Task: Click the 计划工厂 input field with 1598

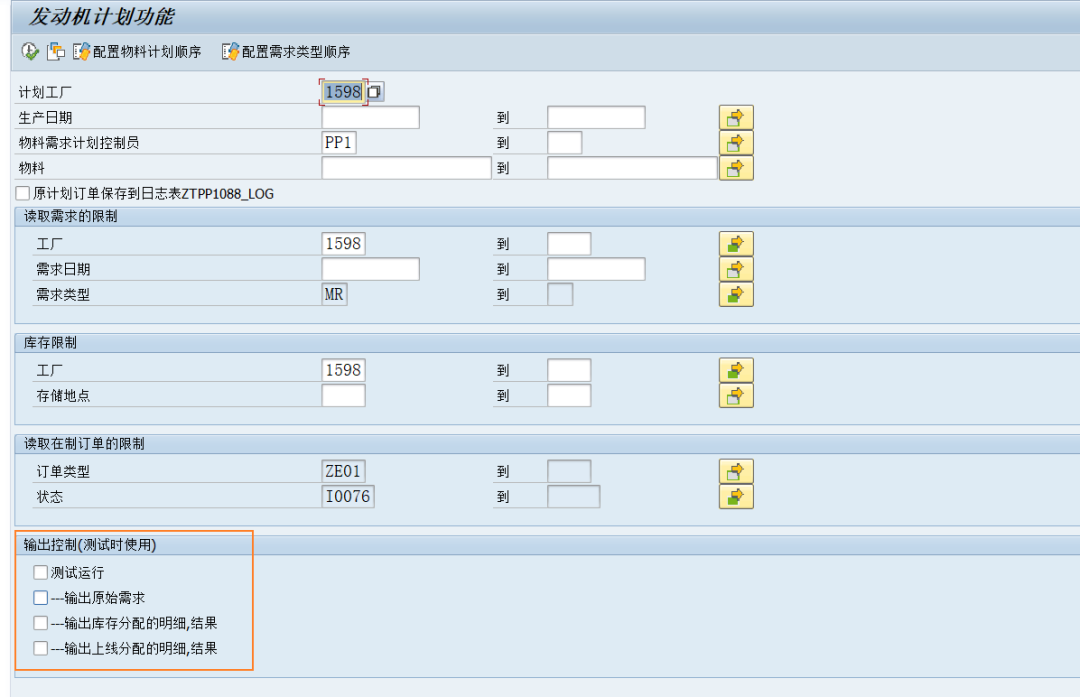Action: [343, 92]
